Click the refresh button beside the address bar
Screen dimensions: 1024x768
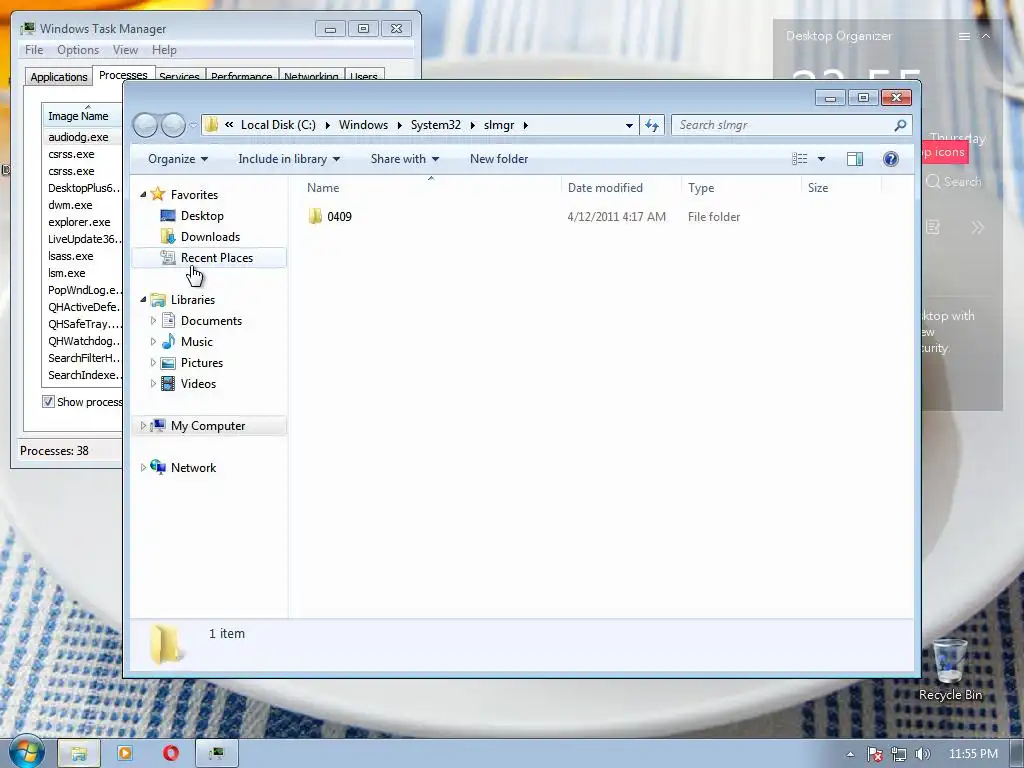click(x=652, y=125)
